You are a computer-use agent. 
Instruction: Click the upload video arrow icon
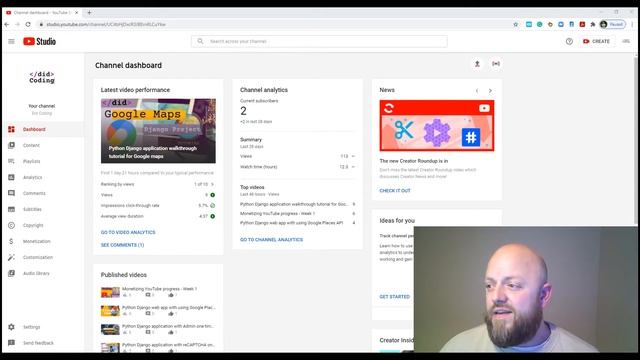point(477,64)
